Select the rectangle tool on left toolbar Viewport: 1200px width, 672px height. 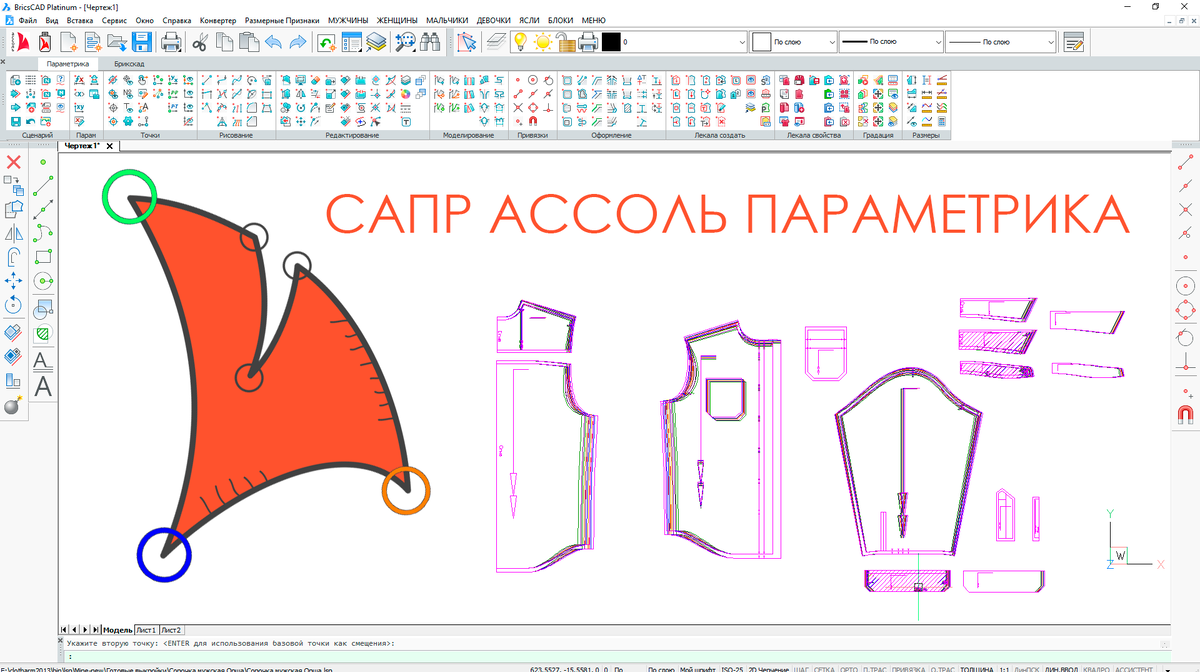[43, 257]
